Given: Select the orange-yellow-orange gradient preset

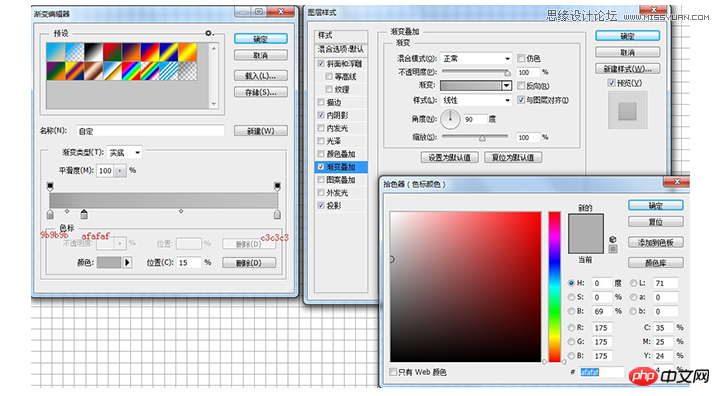Looking at the screenshot, I should (187, 52).
